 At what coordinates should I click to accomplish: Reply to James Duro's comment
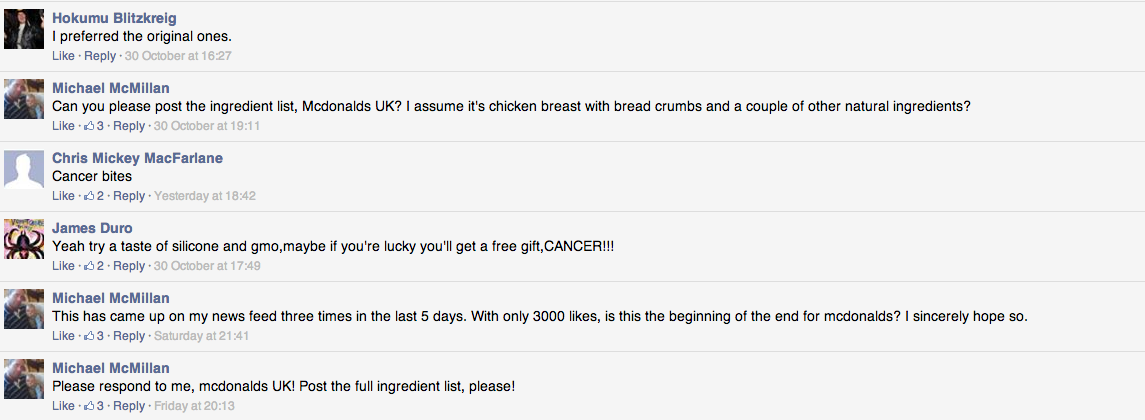click(x=129, y=266)
